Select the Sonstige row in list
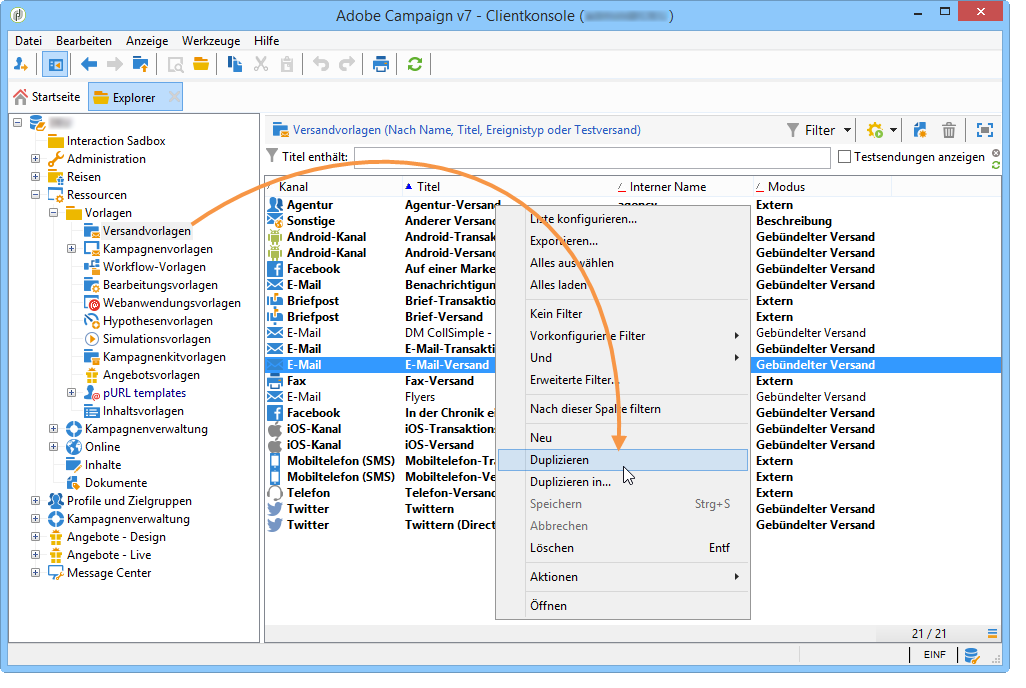This screenshot has height=688, width=1026. (633, 221)
